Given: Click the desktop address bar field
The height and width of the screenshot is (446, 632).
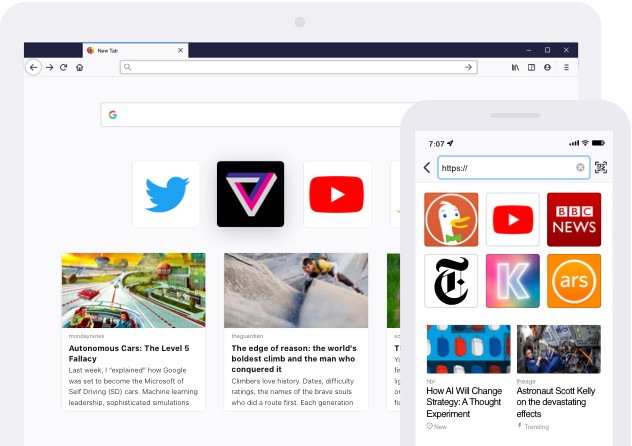Looking at the screenshot, I should (297, 67).
